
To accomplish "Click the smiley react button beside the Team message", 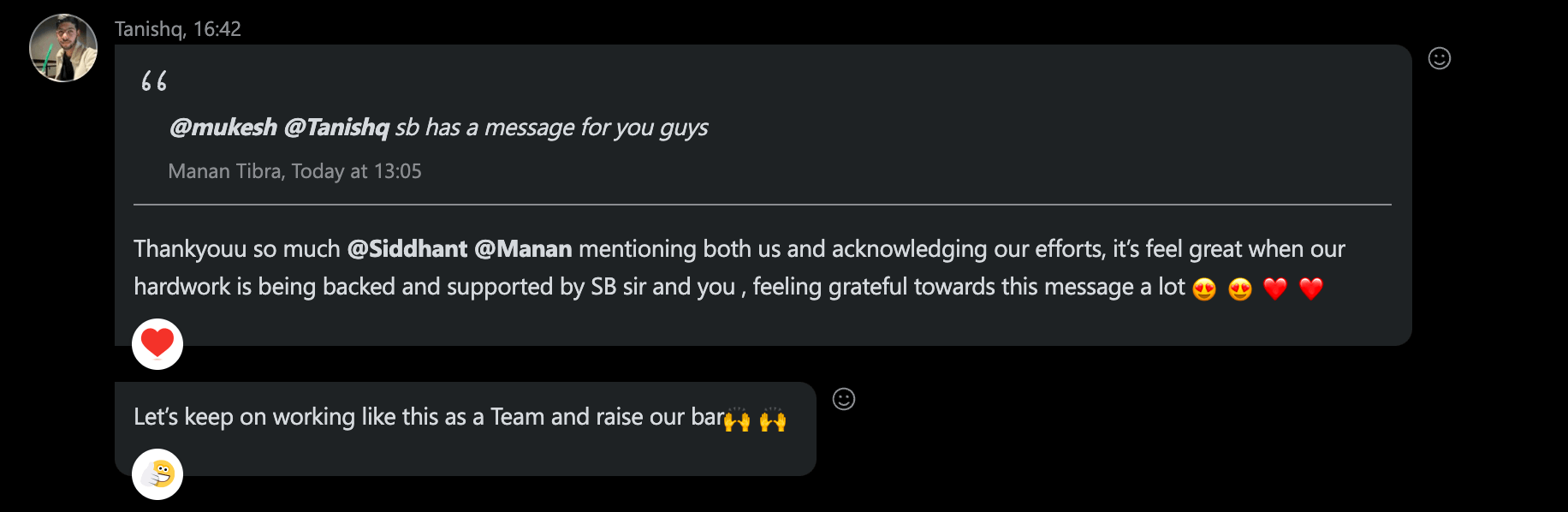I will pos(843,399).
